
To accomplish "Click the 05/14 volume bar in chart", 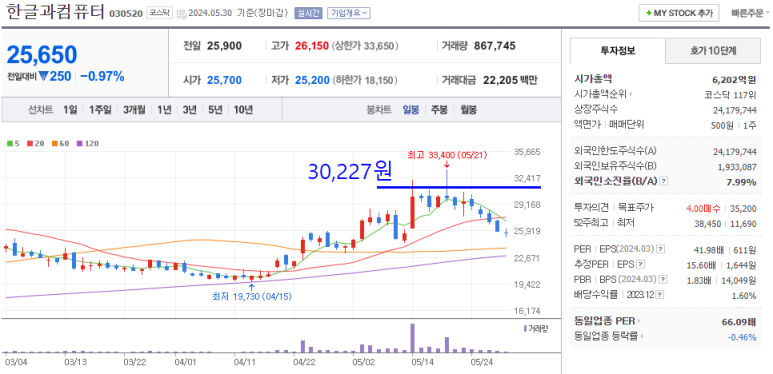I will [413, 338].
